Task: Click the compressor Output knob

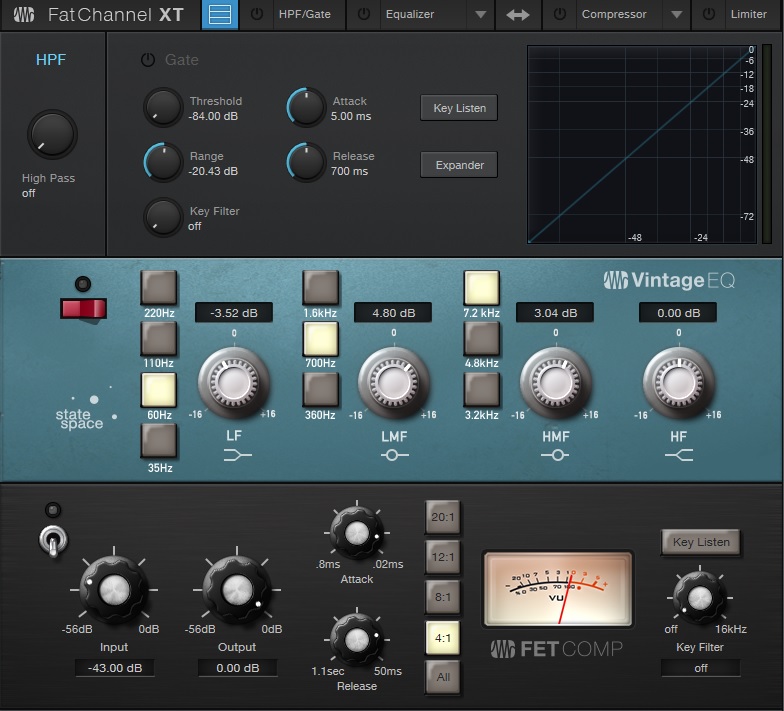Action: (x=237, y=590)
